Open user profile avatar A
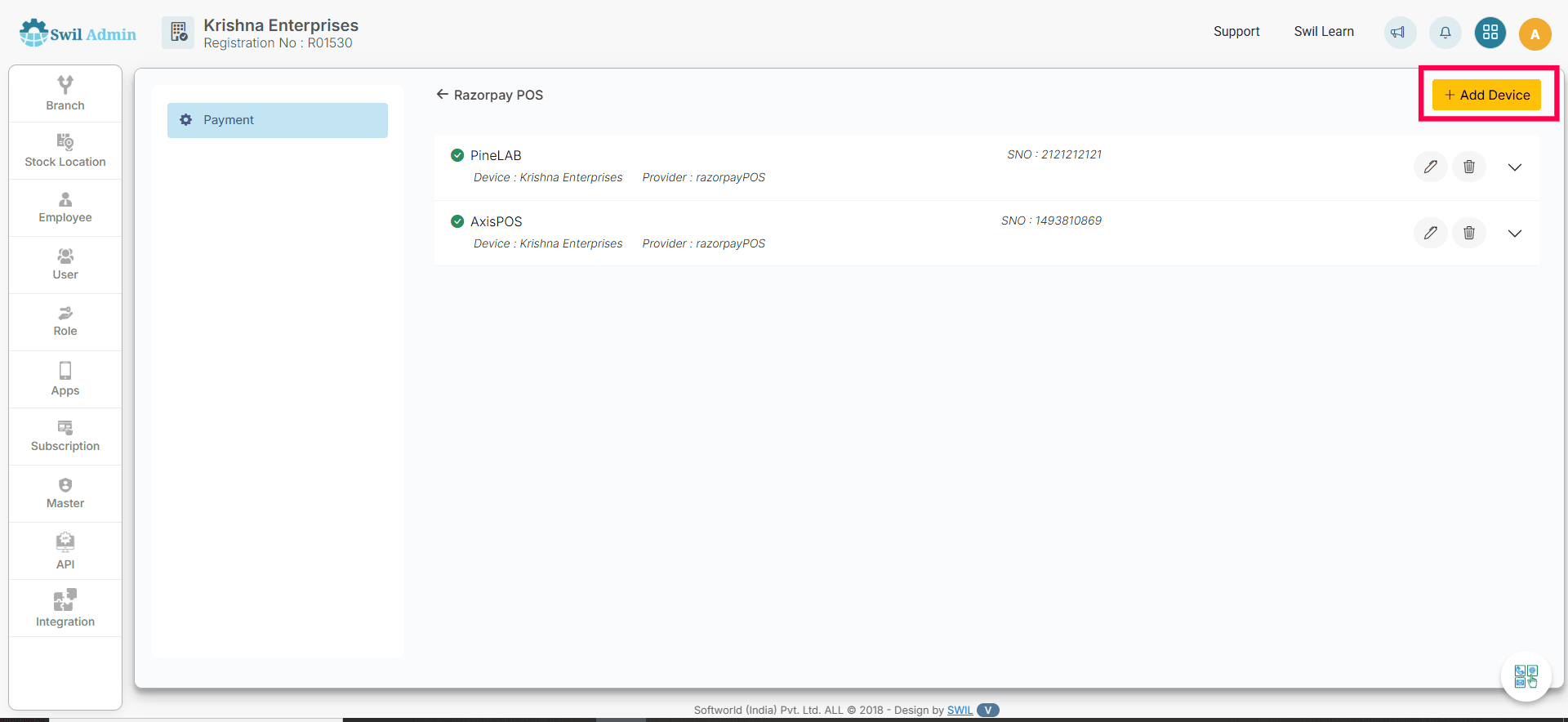The width and height of the screenshot is (1568, 722). tap(1535, 34)
